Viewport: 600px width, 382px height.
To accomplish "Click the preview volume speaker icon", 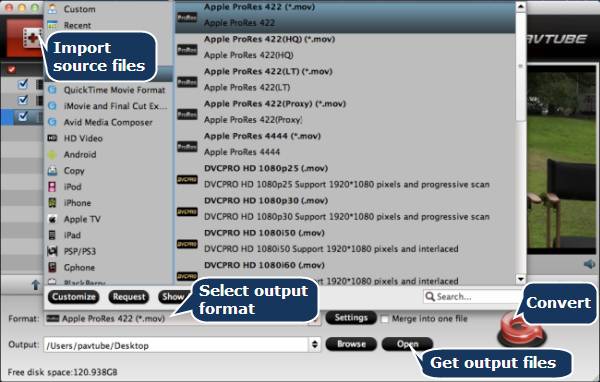I will pyautogui.click(x=589, y=264).
